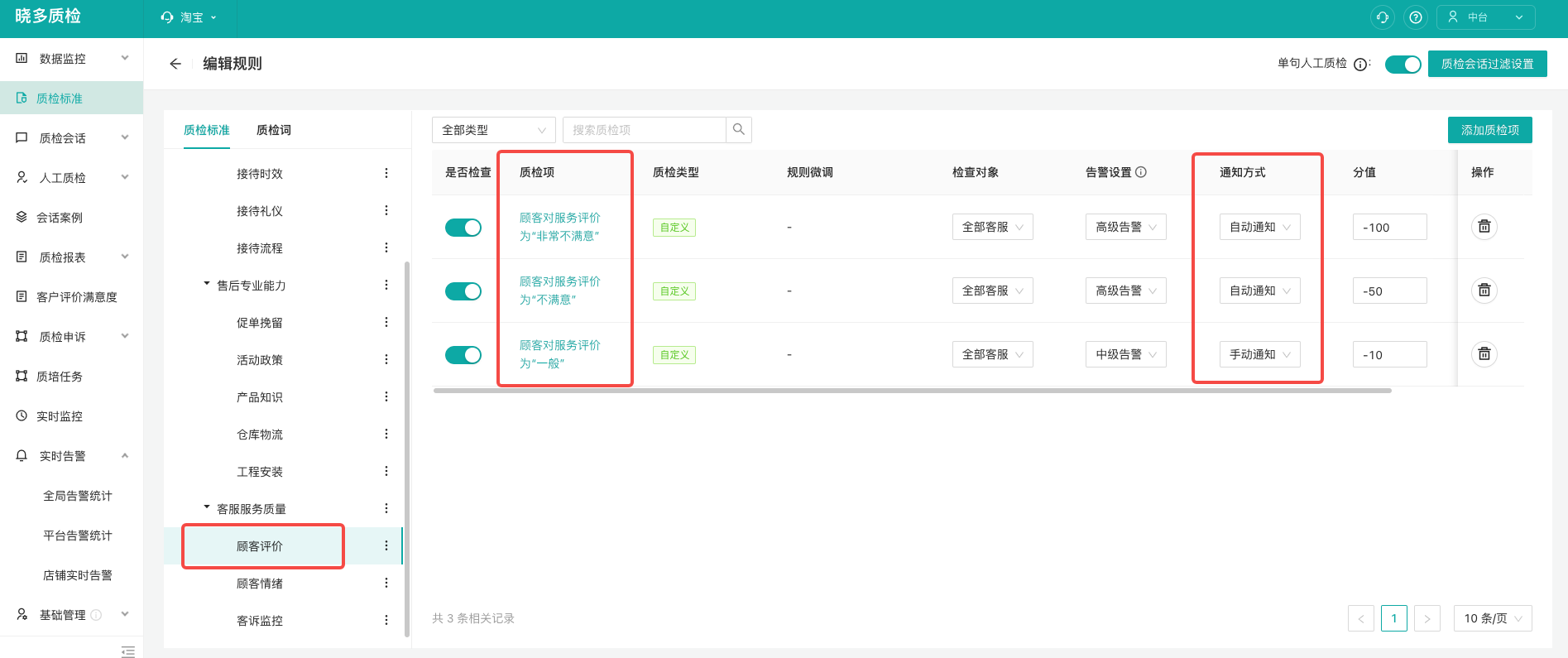Image resolution: width=1568 pixels, height=658 pixels.
Task: Open the 淘宝 platform dropdown
Action: 189,17
